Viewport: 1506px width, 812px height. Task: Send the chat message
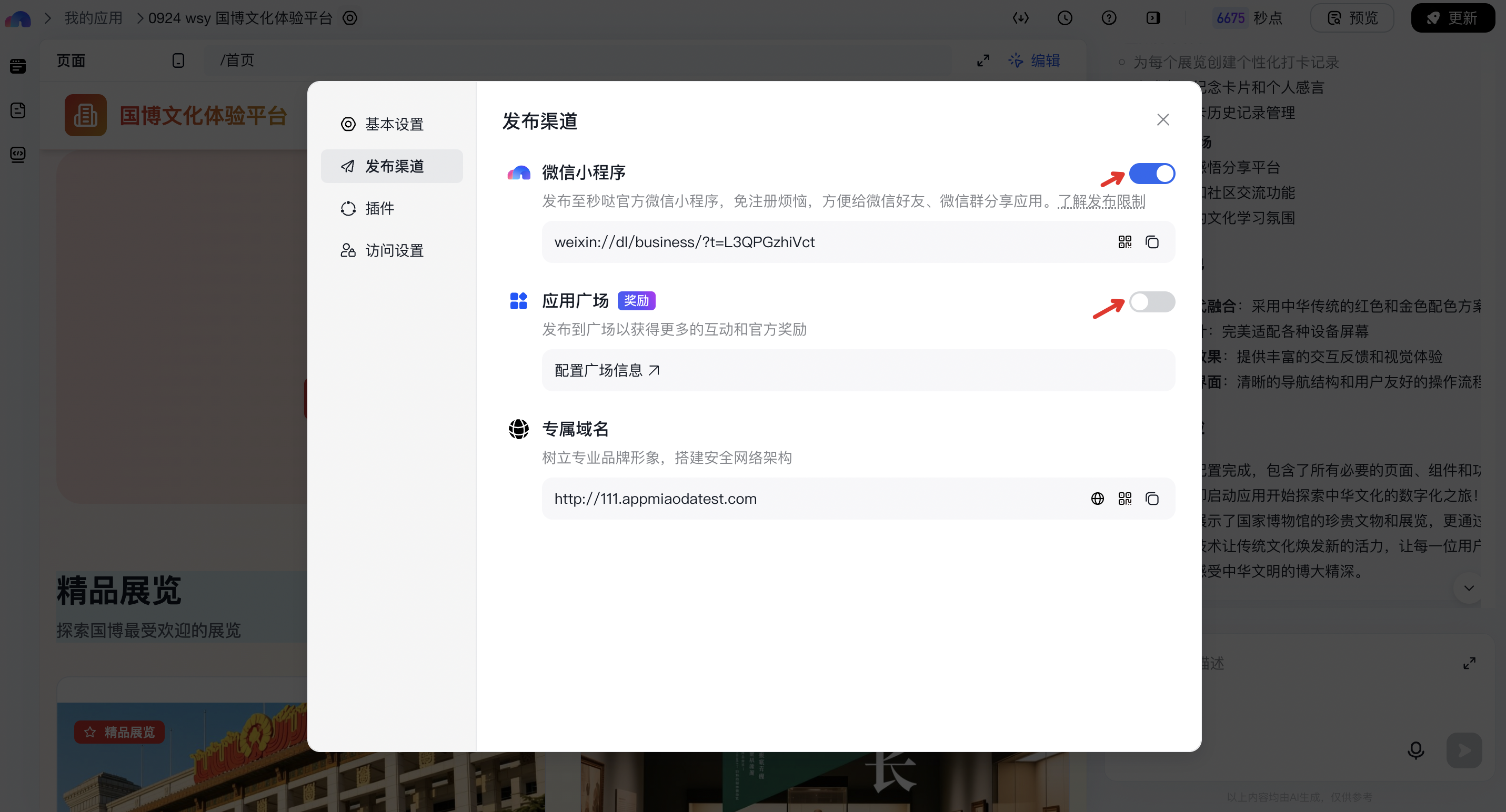click(1464, 750)
